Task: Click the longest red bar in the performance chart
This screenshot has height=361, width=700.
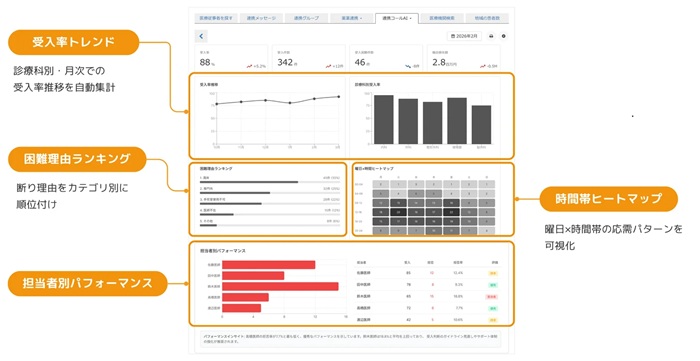Action: [280, 286]
